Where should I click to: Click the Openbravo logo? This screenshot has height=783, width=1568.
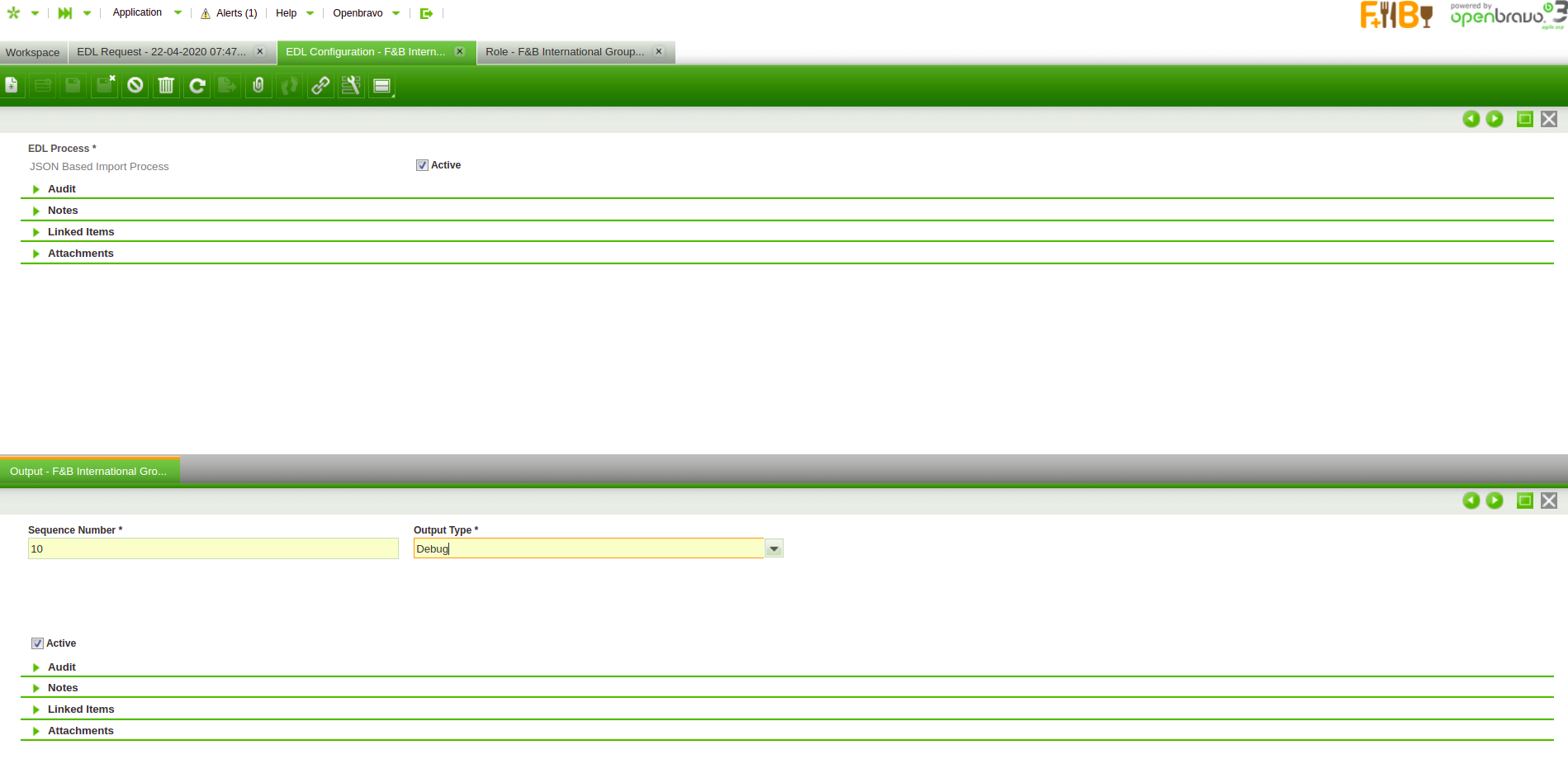tap(1507, 15)
